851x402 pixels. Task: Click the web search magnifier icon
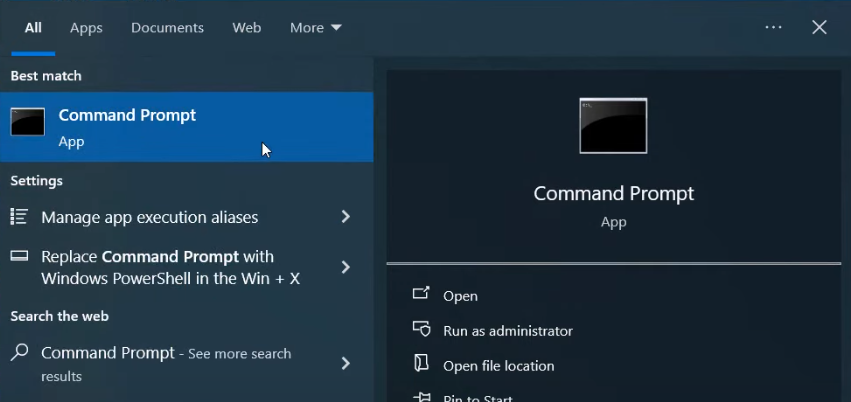[19, 353]
